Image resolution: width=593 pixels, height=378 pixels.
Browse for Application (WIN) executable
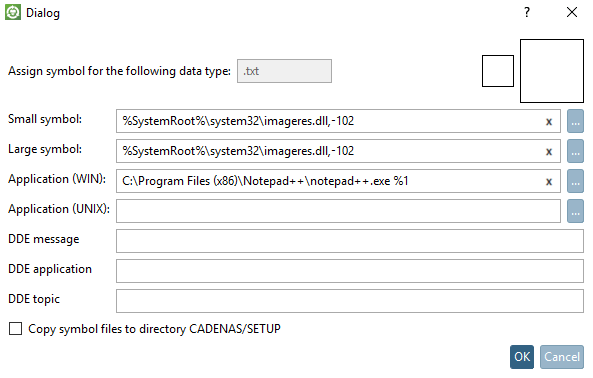[x=575, y=181]
